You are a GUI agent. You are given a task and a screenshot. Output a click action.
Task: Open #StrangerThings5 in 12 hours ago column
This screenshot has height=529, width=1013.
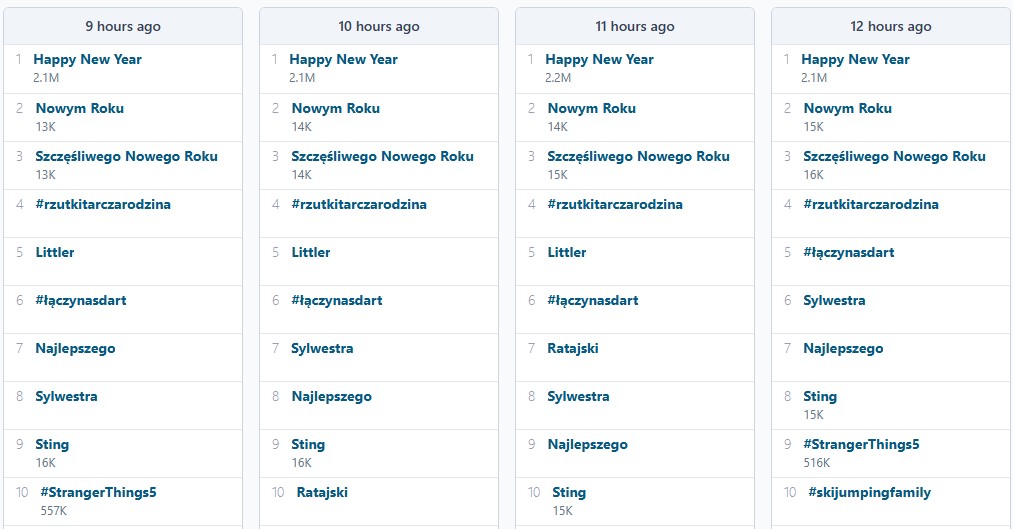[861, 445]
